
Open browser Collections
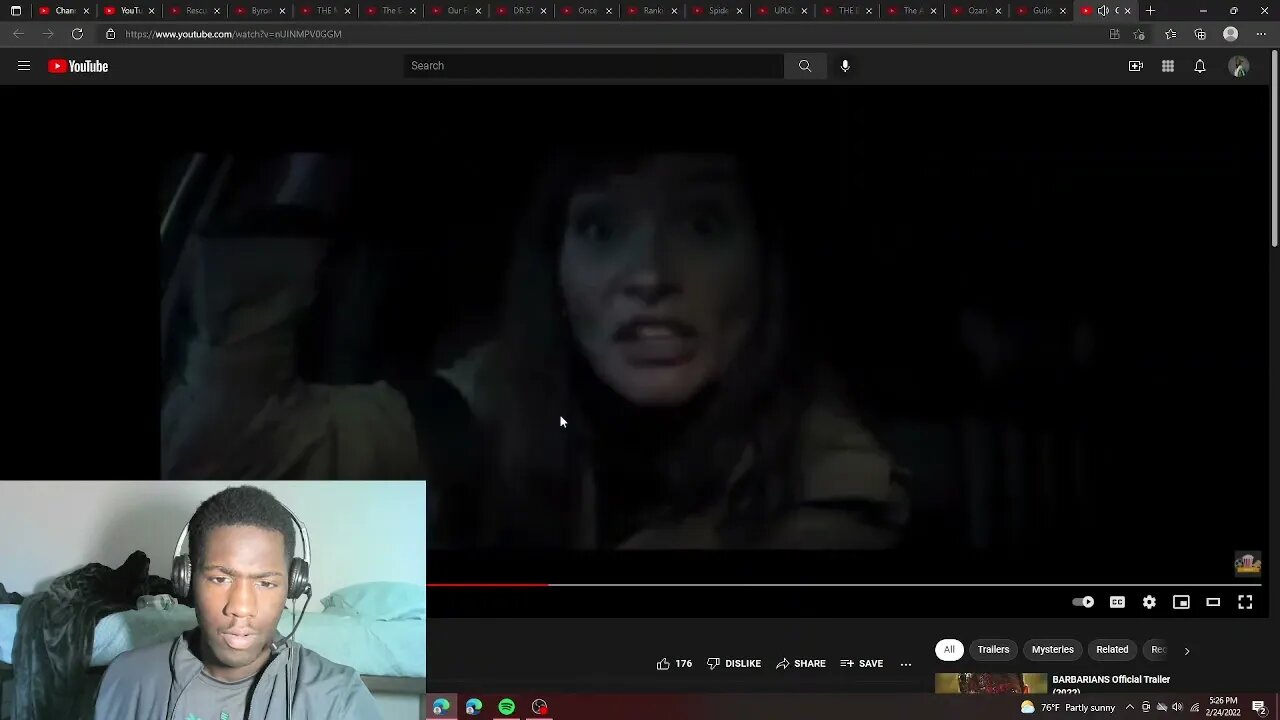point(1201,34)
